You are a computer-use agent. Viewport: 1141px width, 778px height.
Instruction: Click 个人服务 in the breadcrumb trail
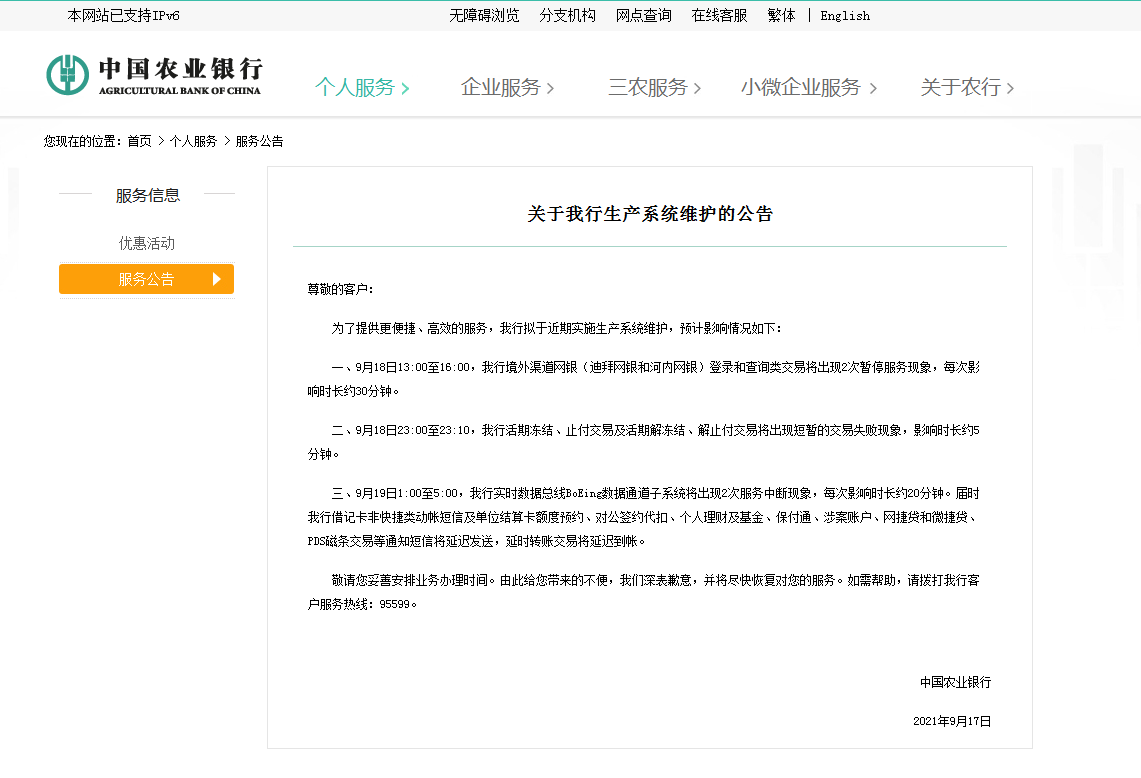coord(192,140)
